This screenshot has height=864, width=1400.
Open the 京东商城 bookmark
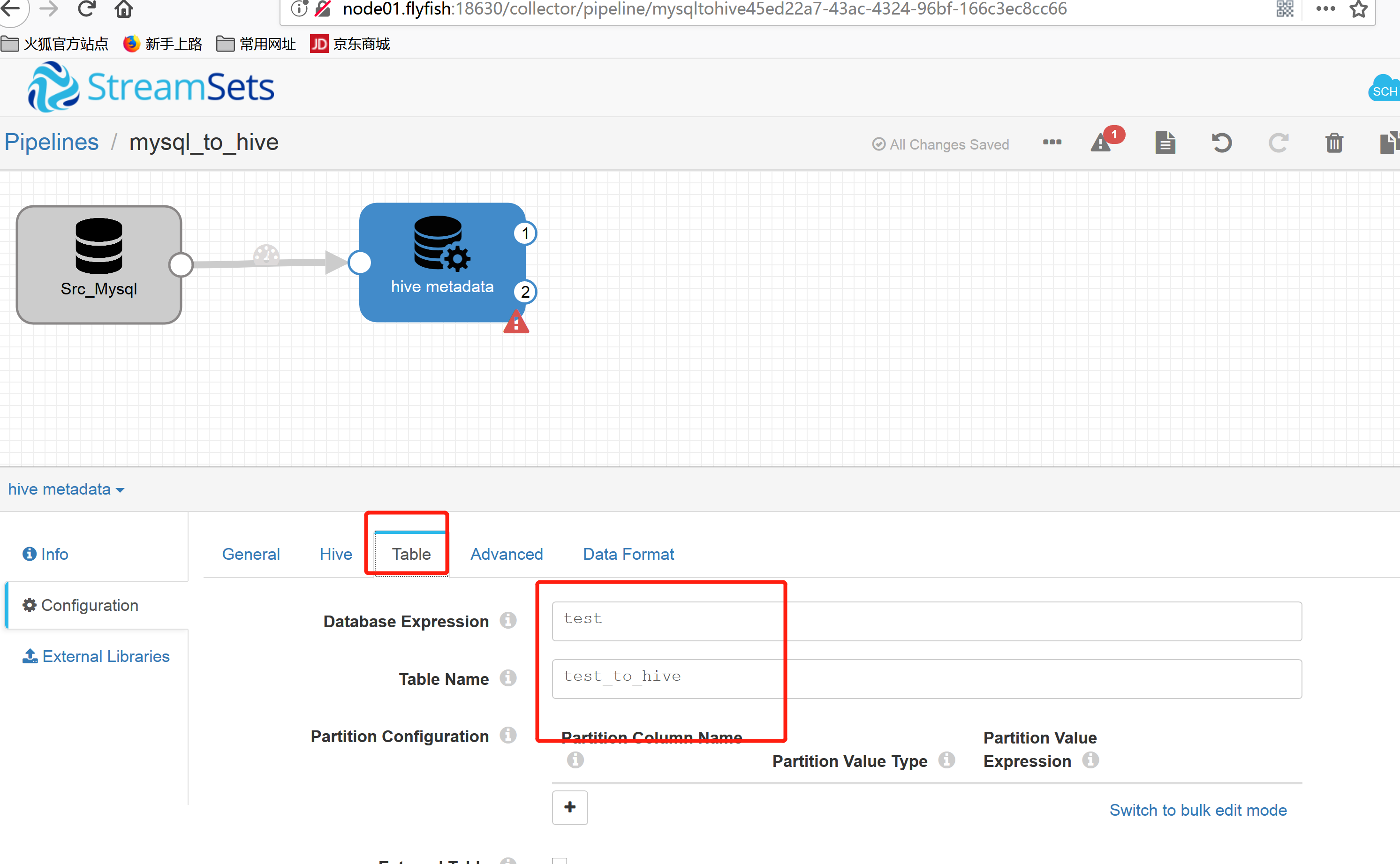pos(350,44)
